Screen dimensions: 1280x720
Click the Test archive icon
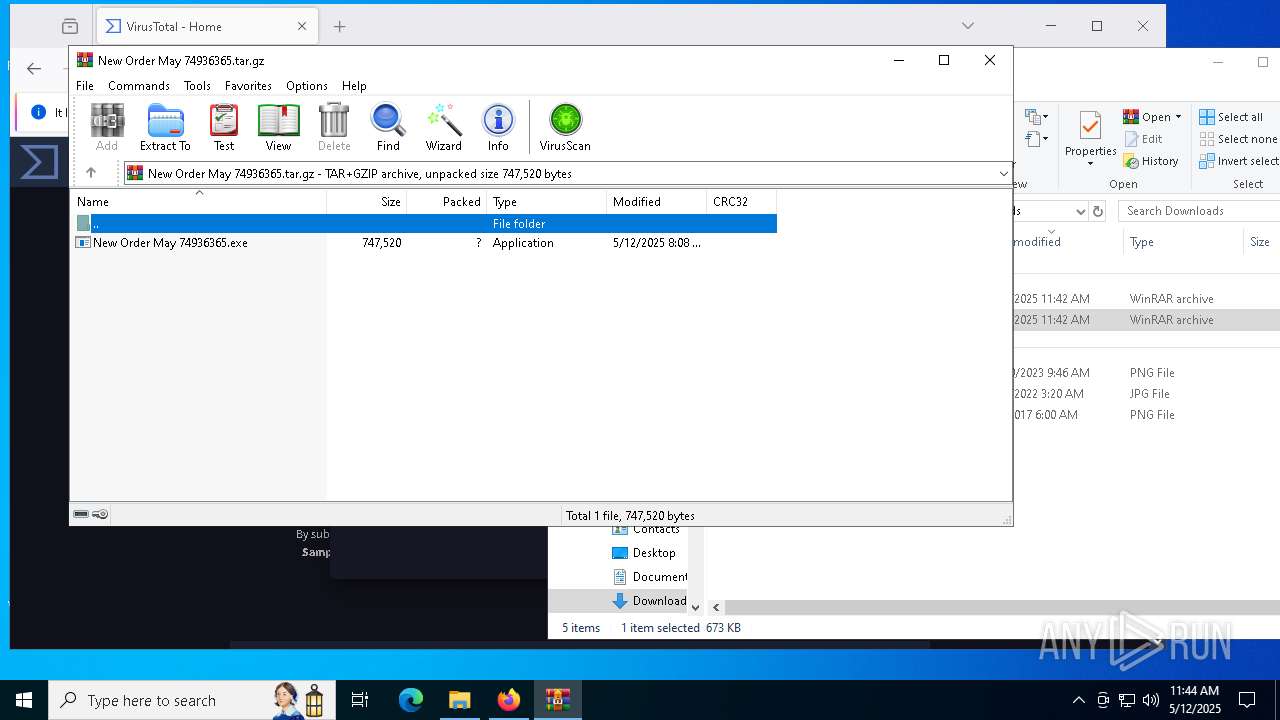224,127
